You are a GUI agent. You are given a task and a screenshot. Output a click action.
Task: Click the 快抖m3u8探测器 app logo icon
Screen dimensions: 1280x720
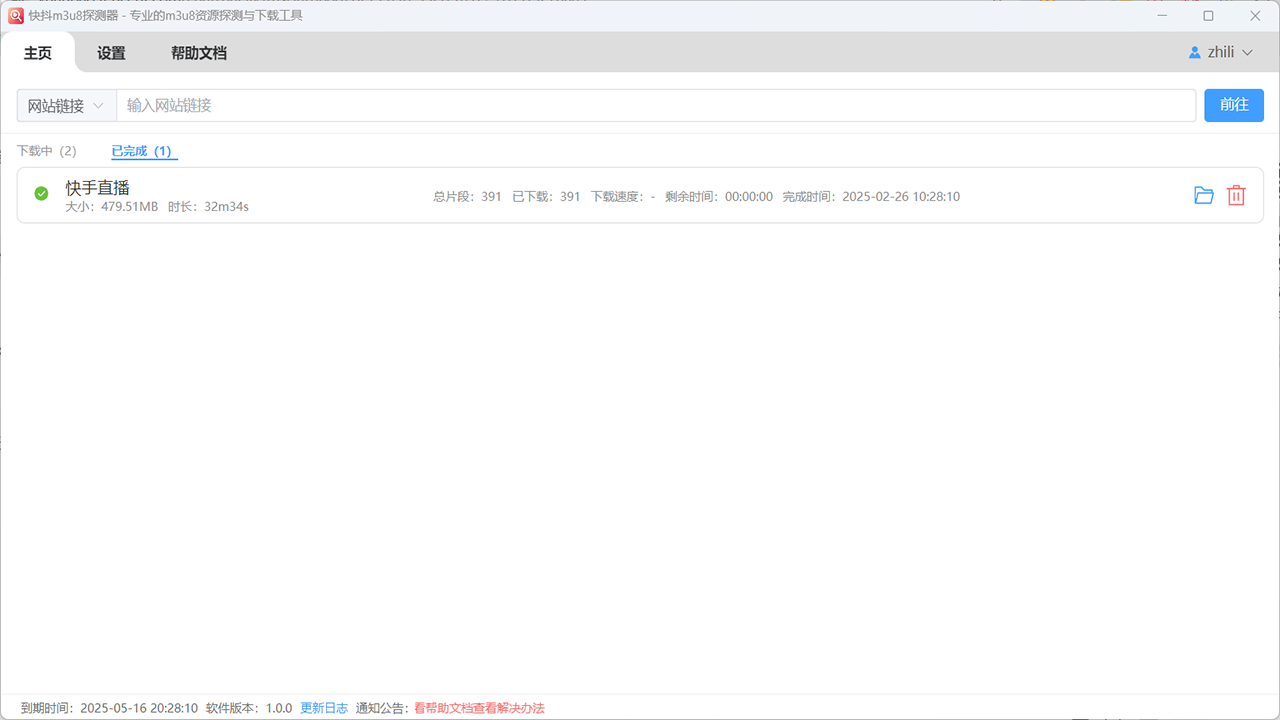pos(15,15)
